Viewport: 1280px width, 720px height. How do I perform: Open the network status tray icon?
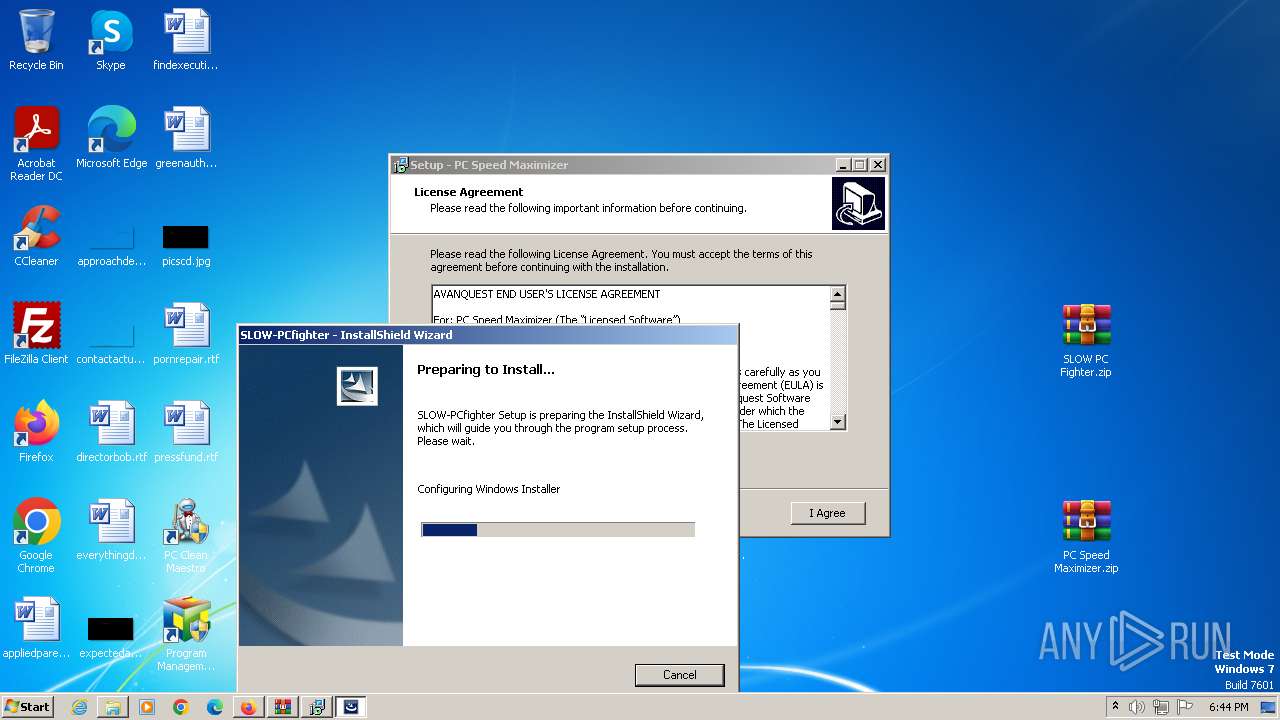(x=1161, y=707)
